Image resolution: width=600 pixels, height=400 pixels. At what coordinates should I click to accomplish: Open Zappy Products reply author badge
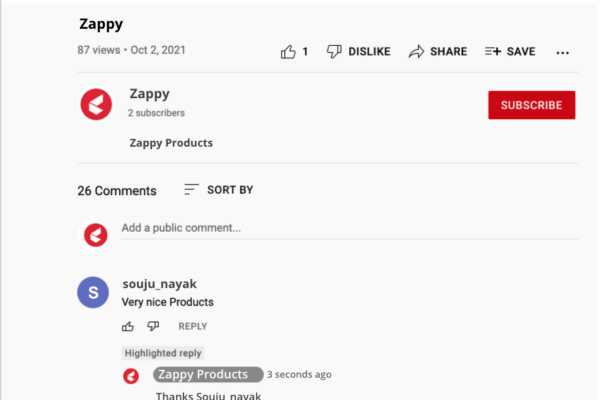(x=208, y=374)
